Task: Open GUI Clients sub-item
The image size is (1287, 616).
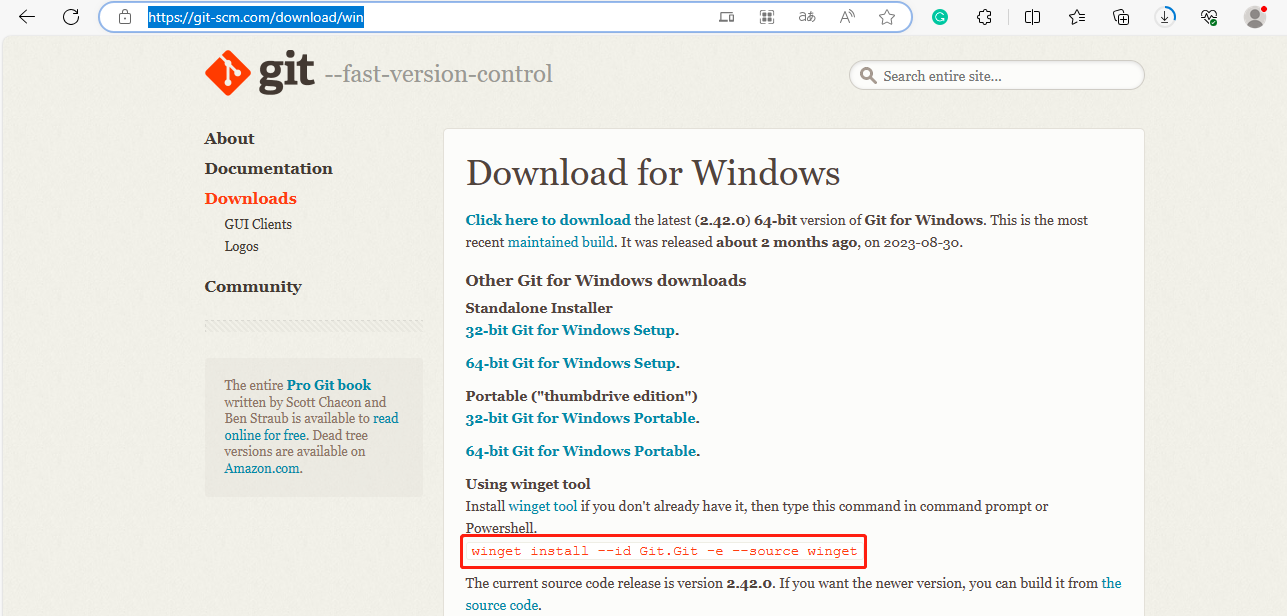Action: [x=258, y=225]
